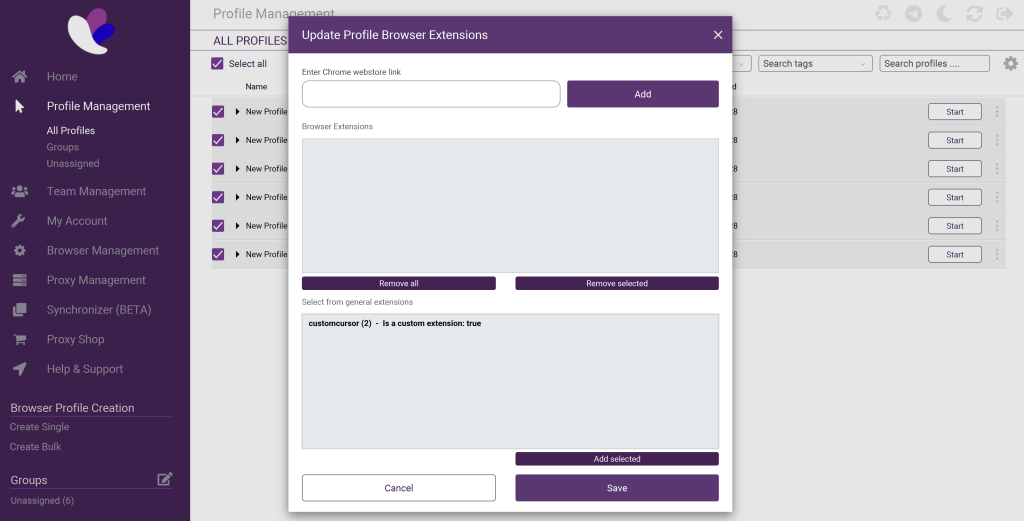Open Team Management in the sidebar

[96, 191]
